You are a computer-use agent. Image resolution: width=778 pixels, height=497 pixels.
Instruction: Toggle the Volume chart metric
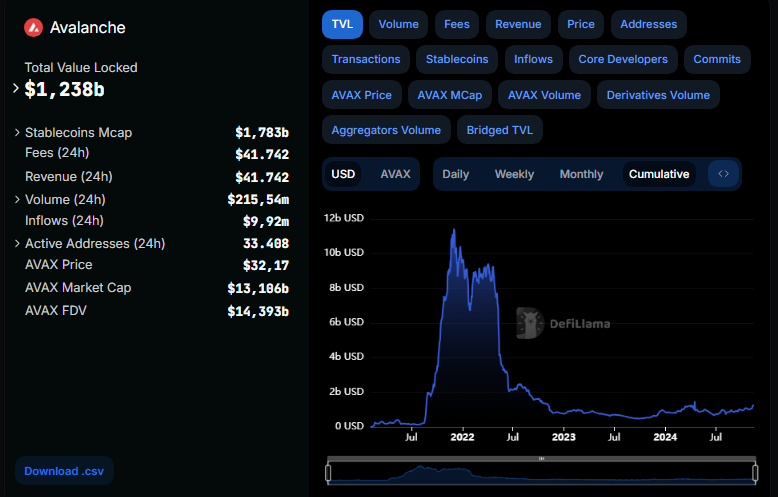[x=398, y=24]
